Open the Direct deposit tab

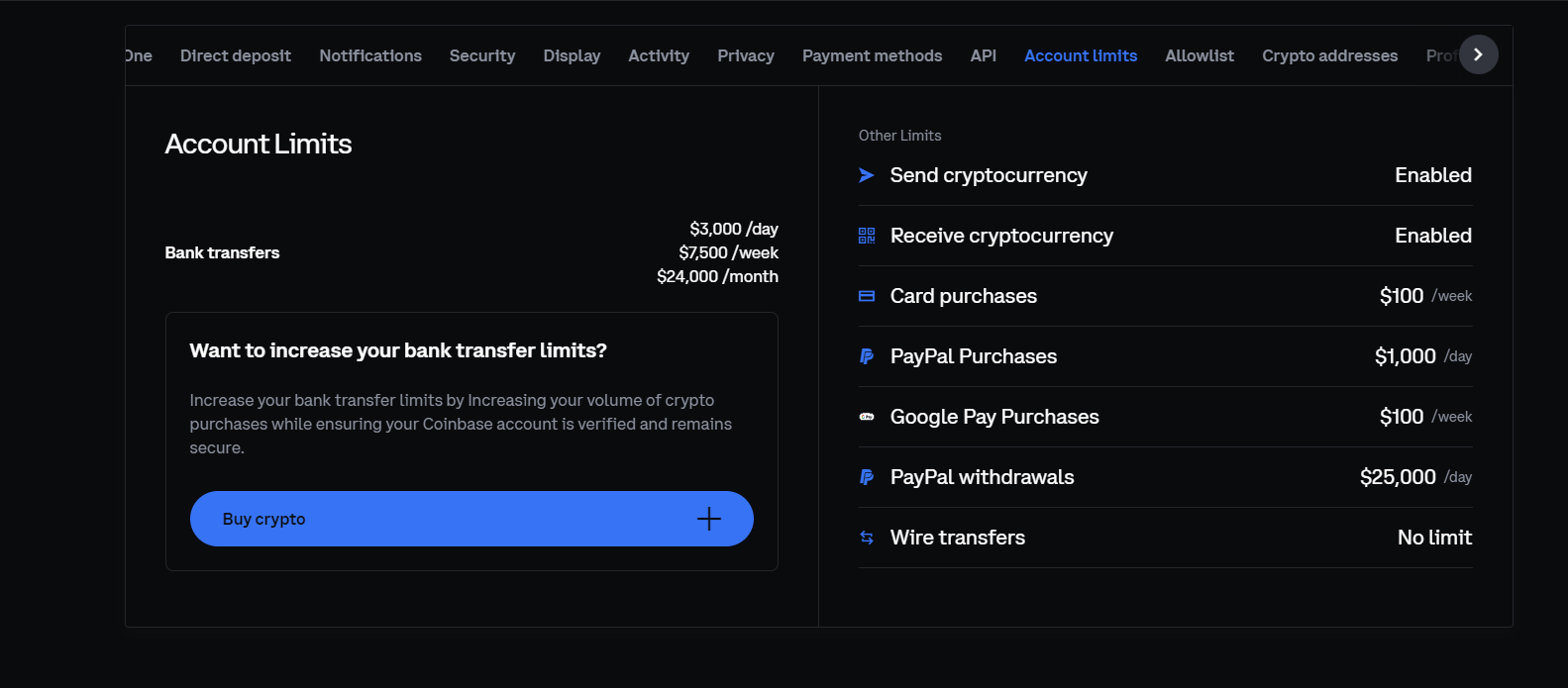[236, 55]
